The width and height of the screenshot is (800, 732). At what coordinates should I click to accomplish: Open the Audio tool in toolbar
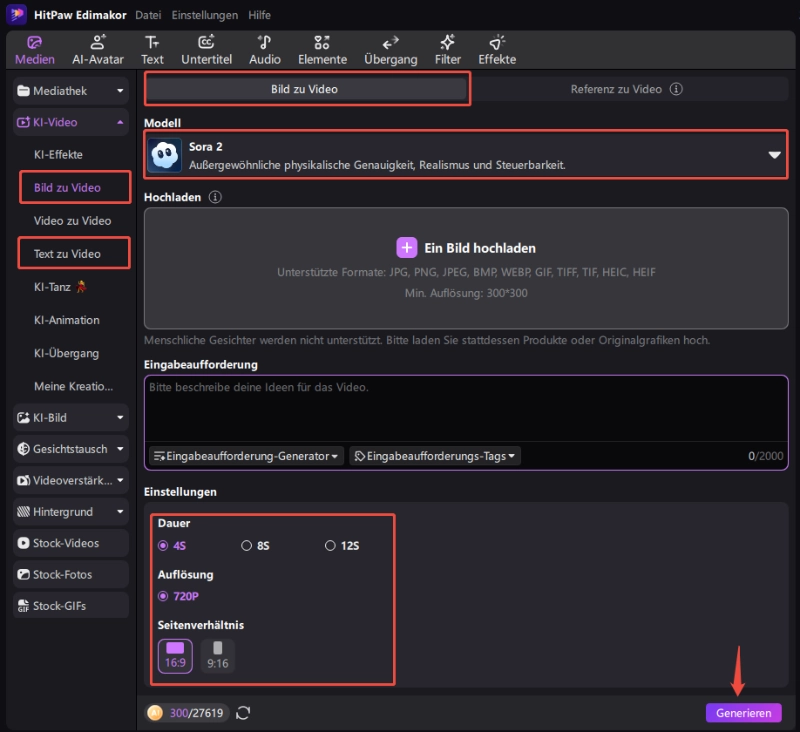pos(265,49)
